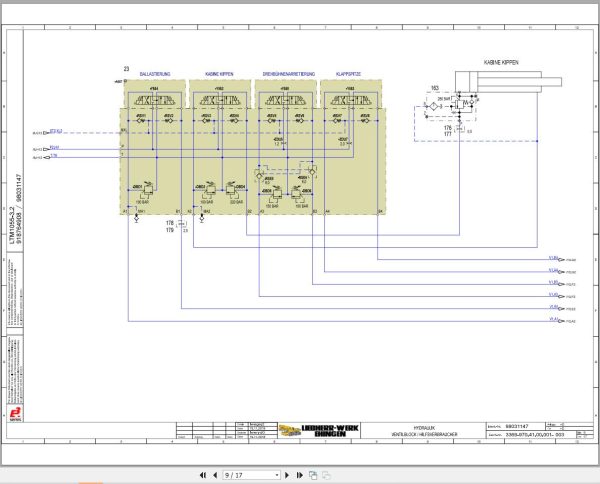Click item number 179

click(x=170, y=230)
